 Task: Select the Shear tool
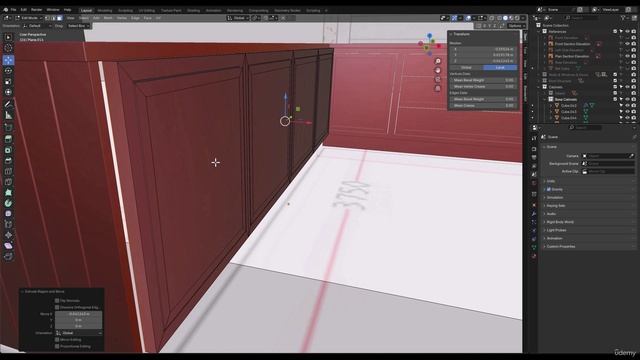coord(8,245)
